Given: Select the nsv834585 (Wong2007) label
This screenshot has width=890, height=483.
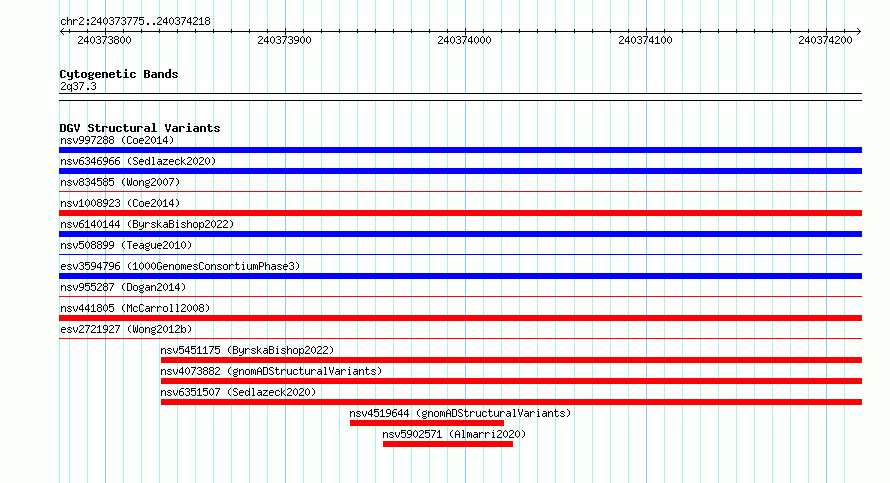Looking at the screenshot, I should tap(120, 182).
